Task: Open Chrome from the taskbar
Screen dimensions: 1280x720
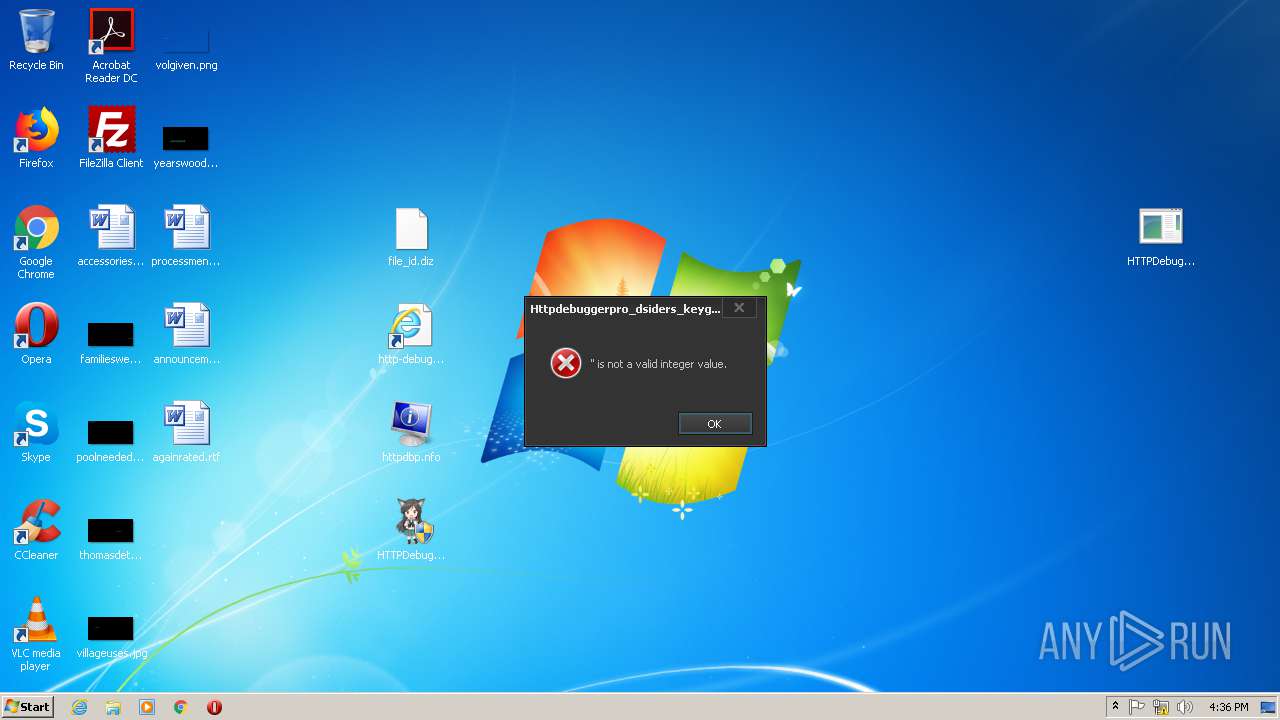Action: pos(181,707)
